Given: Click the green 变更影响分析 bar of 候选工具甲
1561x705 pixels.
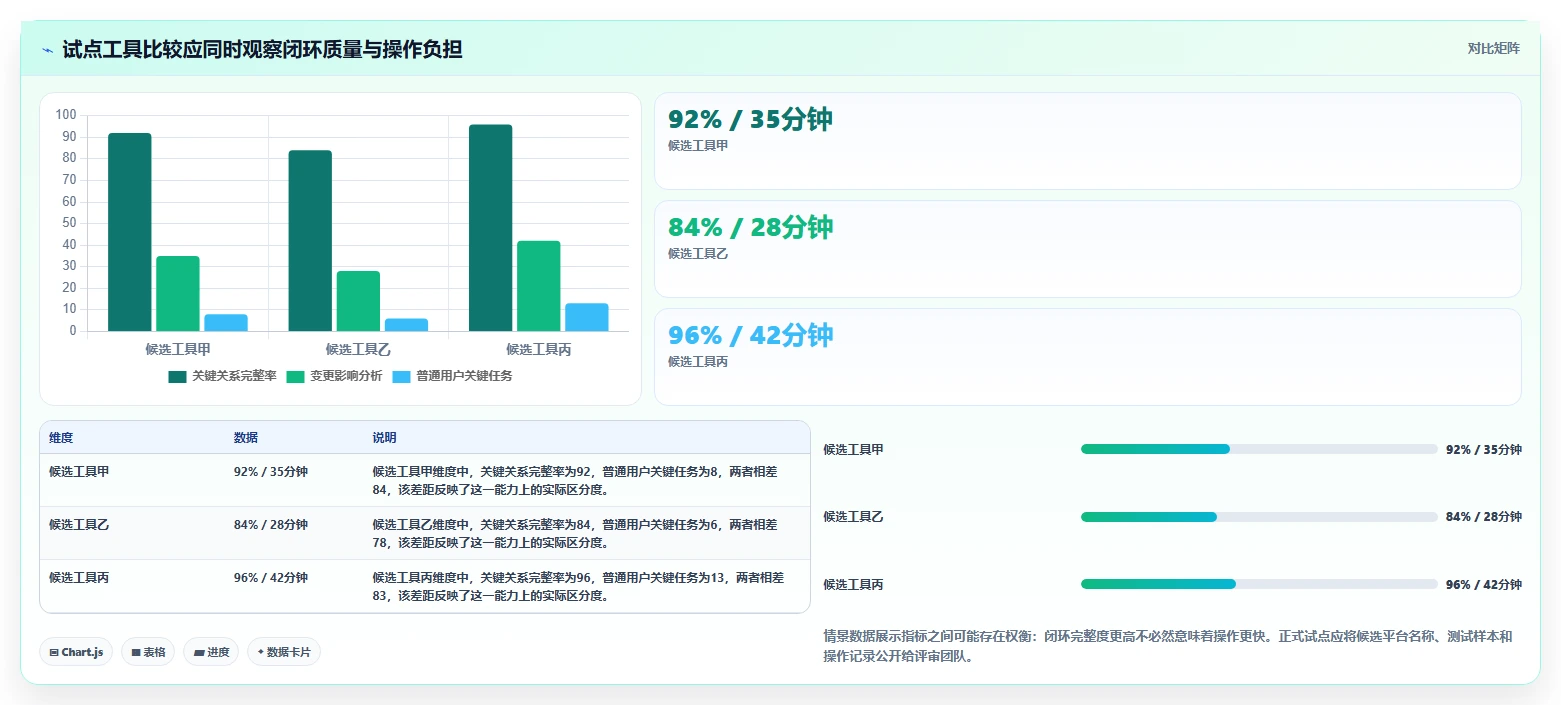Looking at the screenshot, I should click(x=178, y=293).
